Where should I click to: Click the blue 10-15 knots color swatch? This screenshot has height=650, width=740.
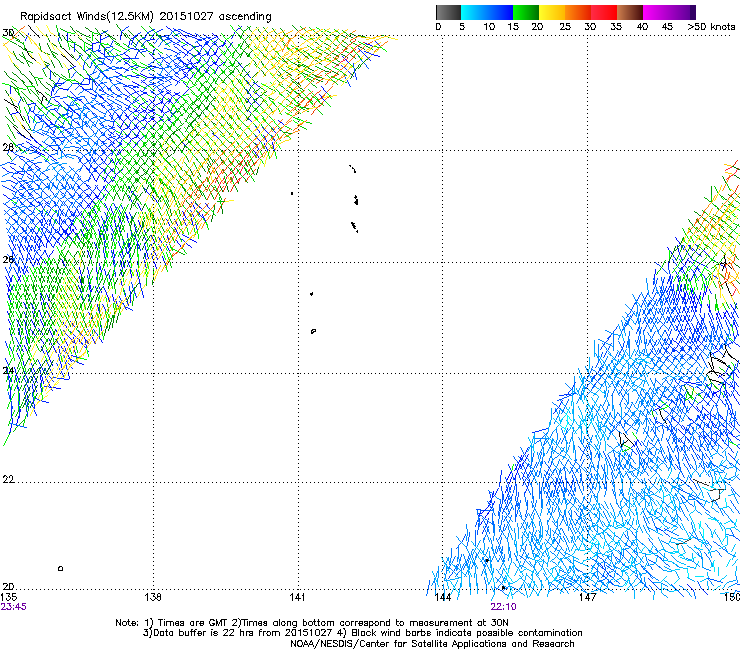500,12
